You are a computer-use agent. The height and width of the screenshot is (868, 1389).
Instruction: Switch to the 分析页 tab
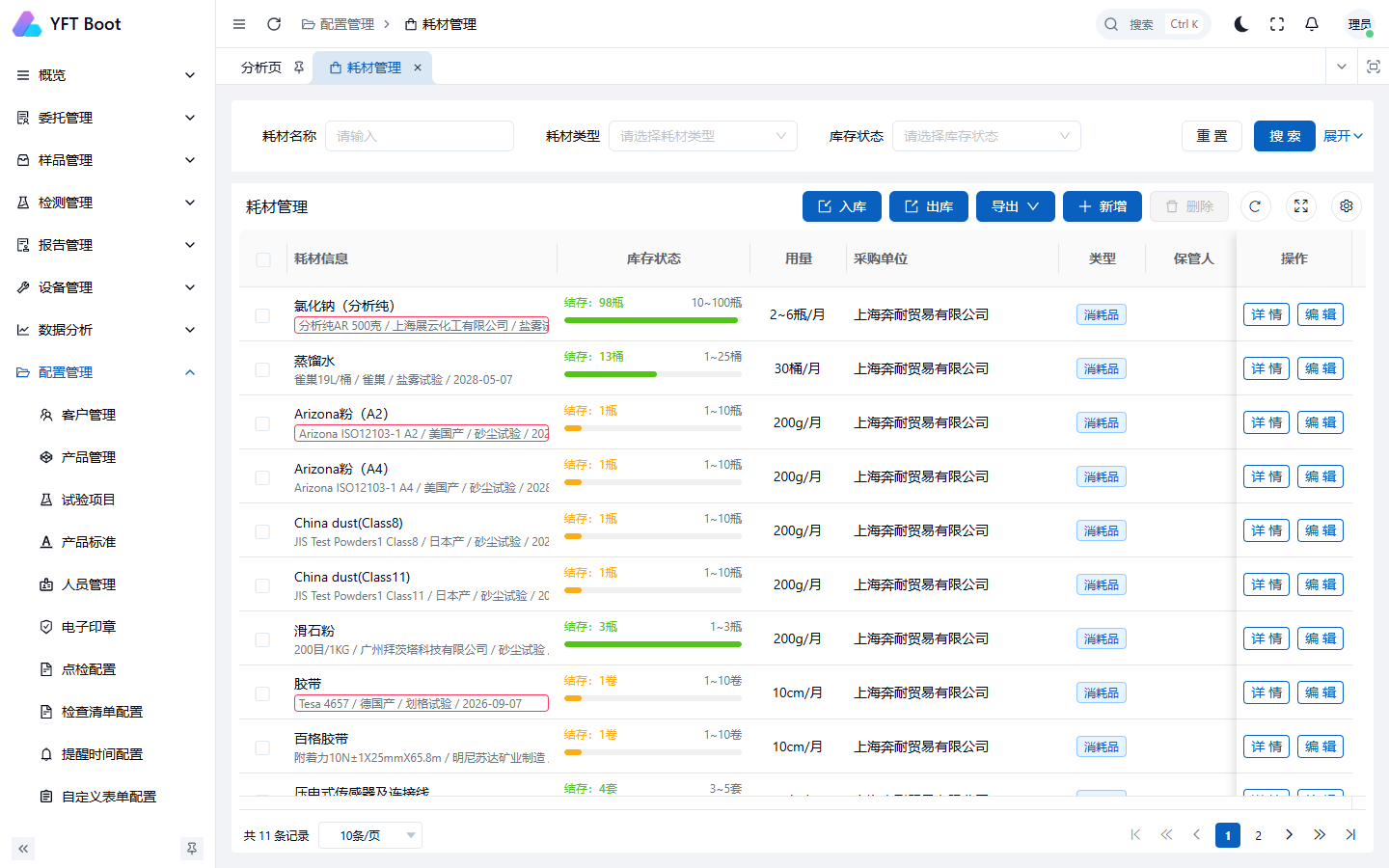261,68
